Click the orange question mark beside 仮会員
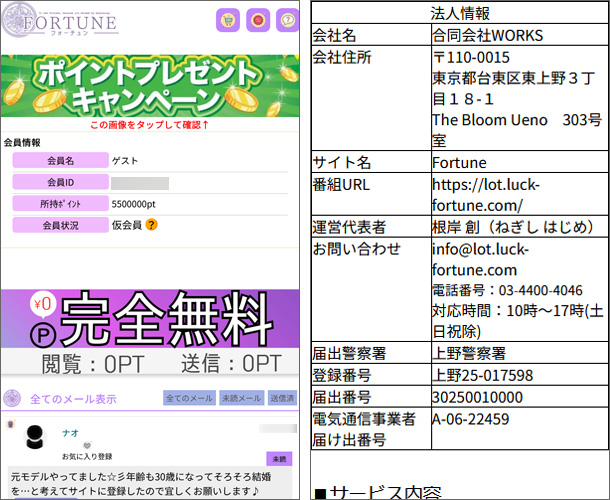The image size is (610, 500). pyautogui.click(x=152, y=225)
